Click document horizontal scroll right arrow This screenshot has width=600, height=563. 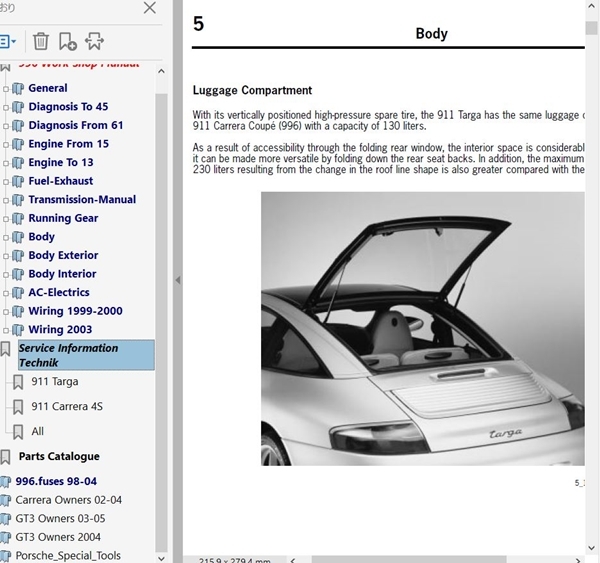[579, 560]
